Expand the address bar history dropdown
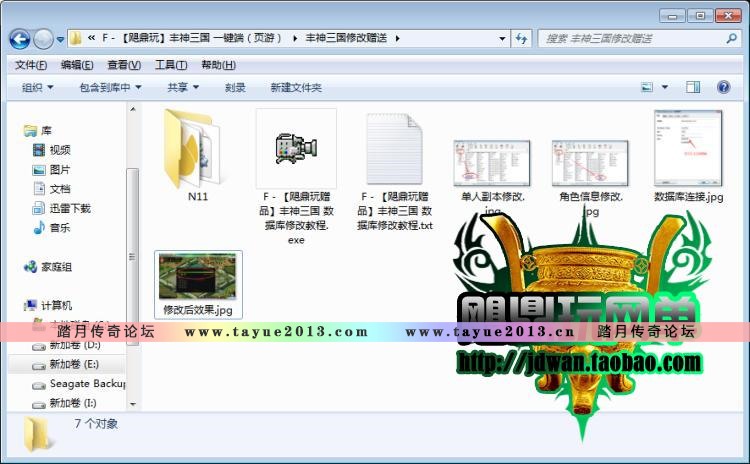This screenshot has width=750, height=464. (x=502, y=39)
